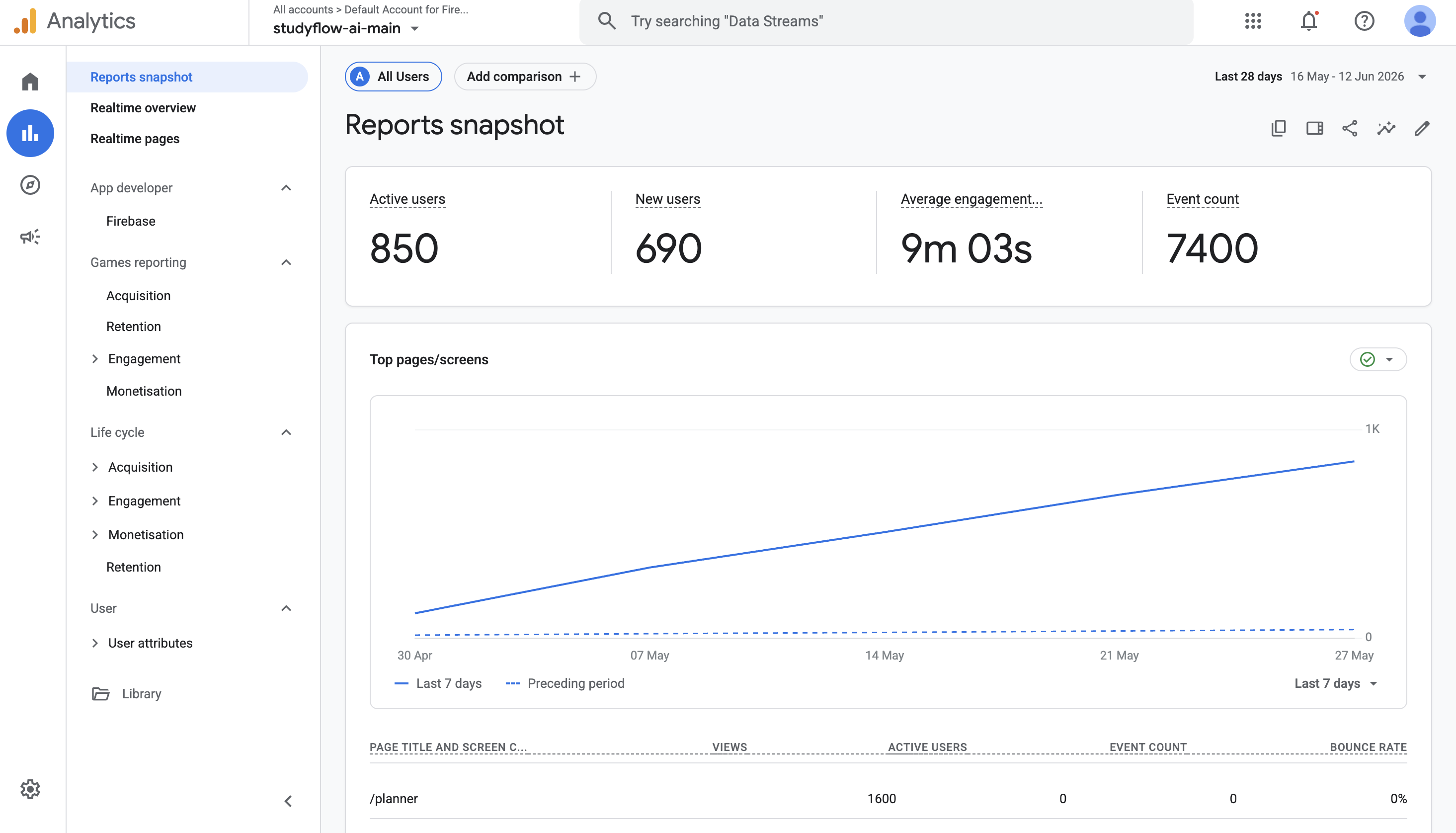Click the Add comparison button
This screenshot has height=833, width=1456.
524,76
